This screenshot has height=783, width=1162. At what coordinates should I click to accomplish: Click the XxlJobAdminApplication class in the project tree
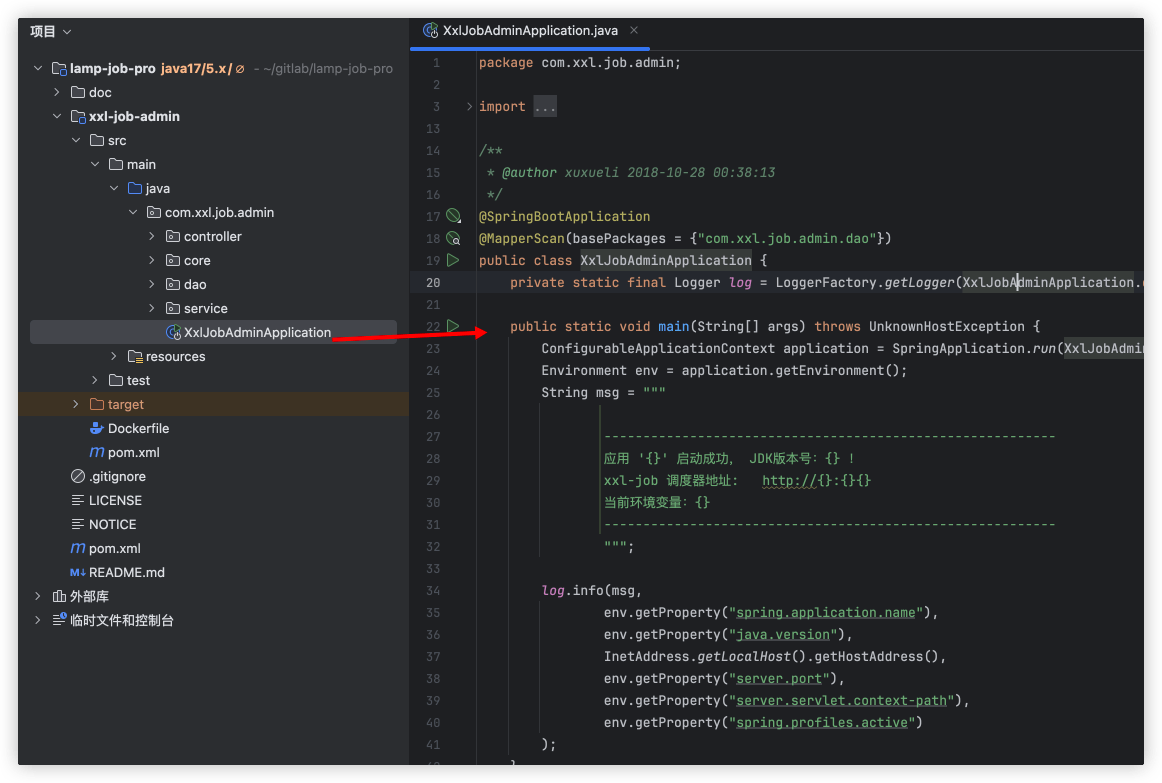click(x=256, y=332)
